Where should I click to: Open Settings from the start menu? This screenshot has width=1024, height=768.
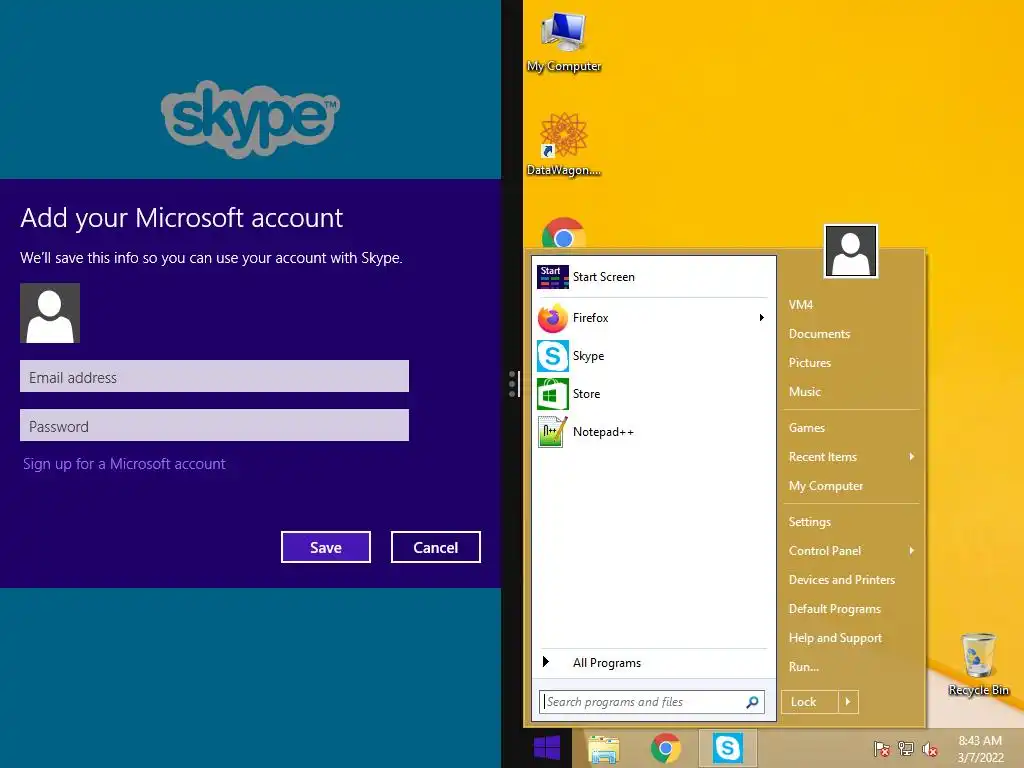coord(810,522)
